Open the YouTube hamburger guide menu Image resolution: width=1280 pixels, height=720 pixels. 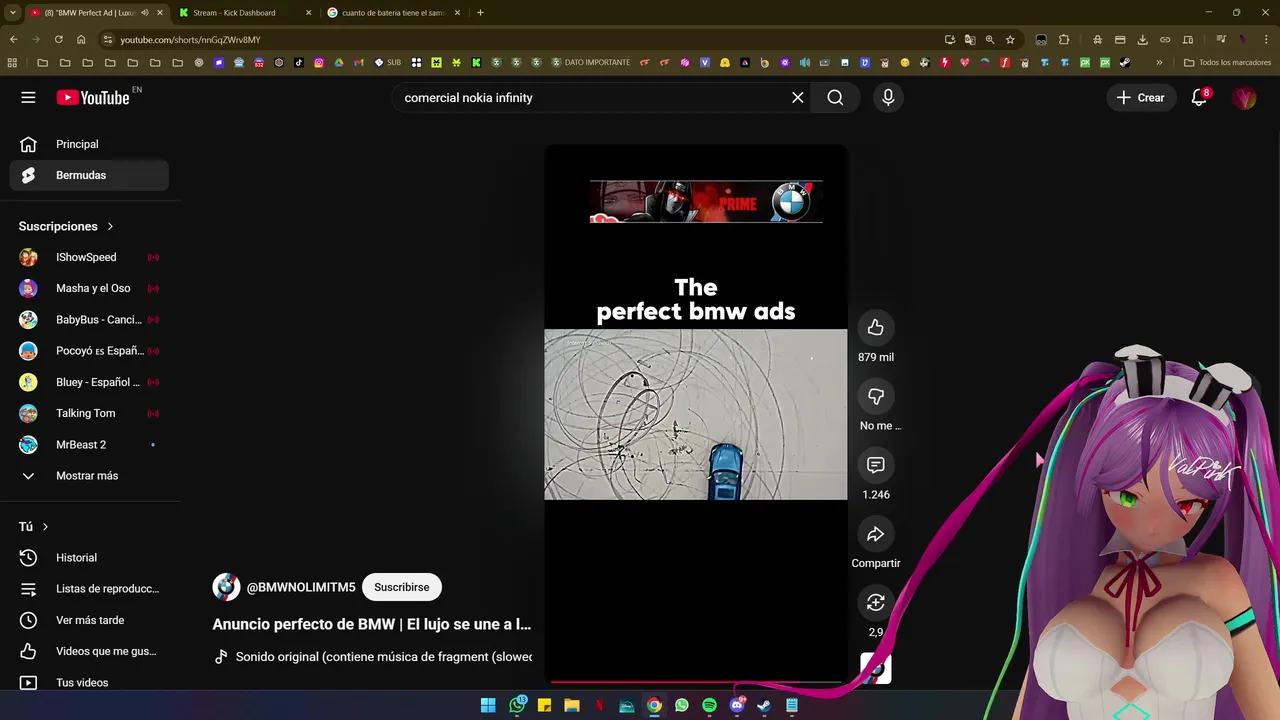click(28, 97)
